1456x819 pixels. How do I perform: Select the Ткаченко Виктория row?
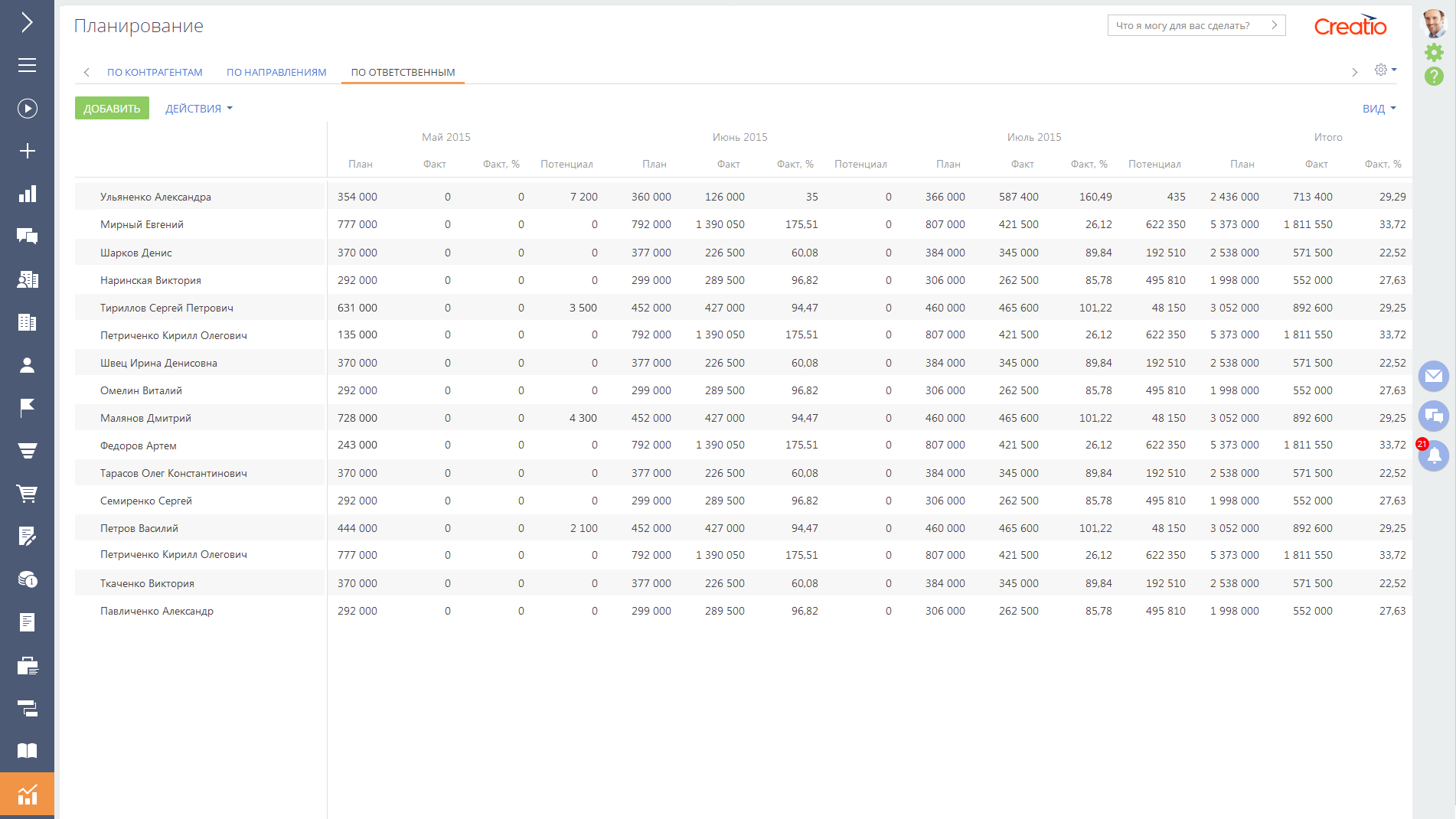(x=743, y=583)
